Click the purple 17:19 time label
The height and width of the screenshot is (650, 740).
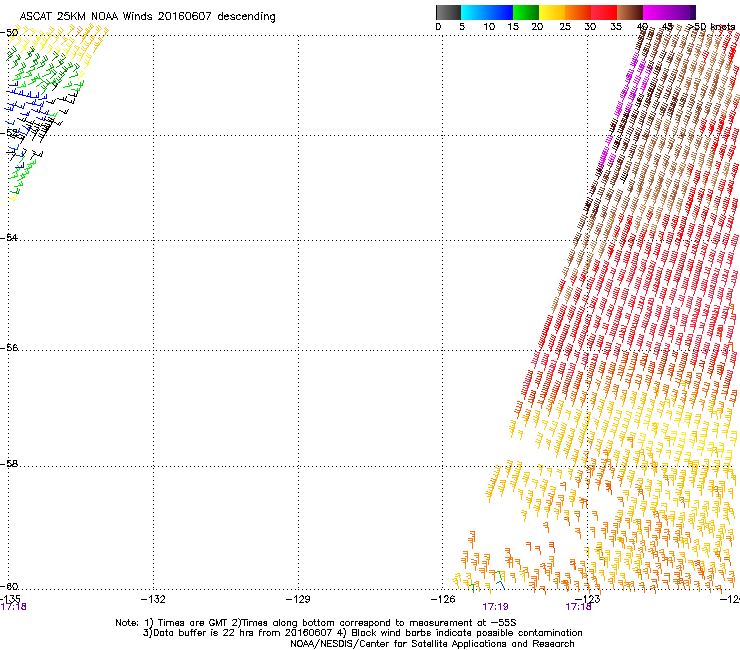(495, 607)
